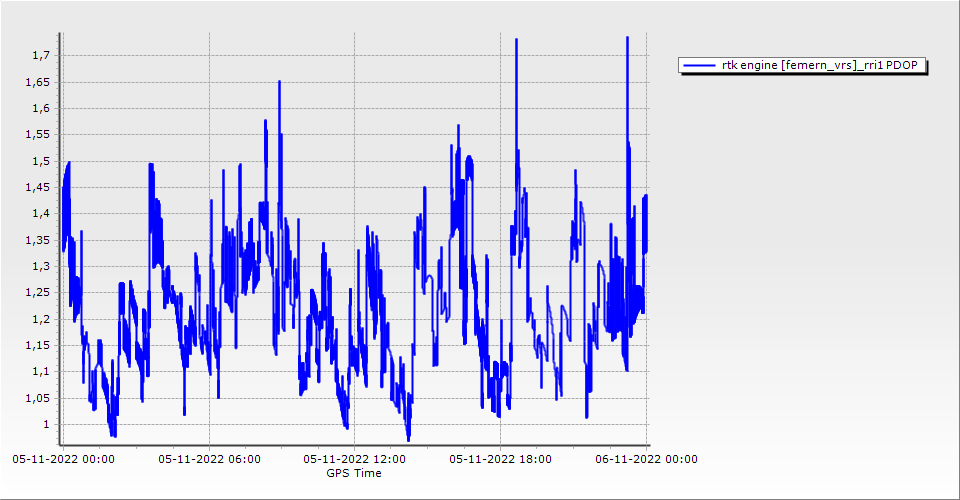Click the '1,25' y-axis tick label
Viewport: 960px width, 500px height.
(37, 293)
